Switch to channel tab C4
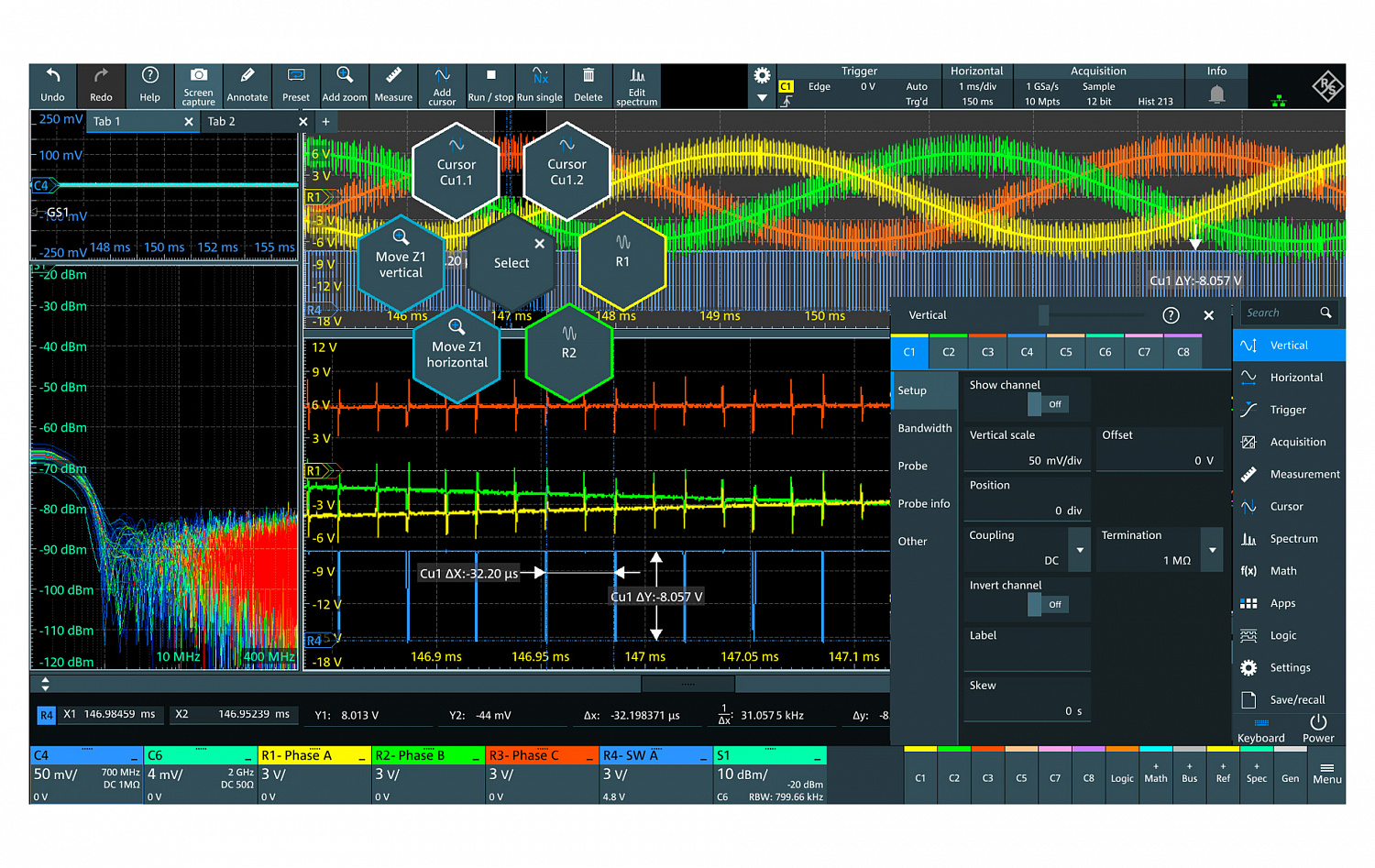The height and width of the screenshot is (868, 1375). (1027, 352)
